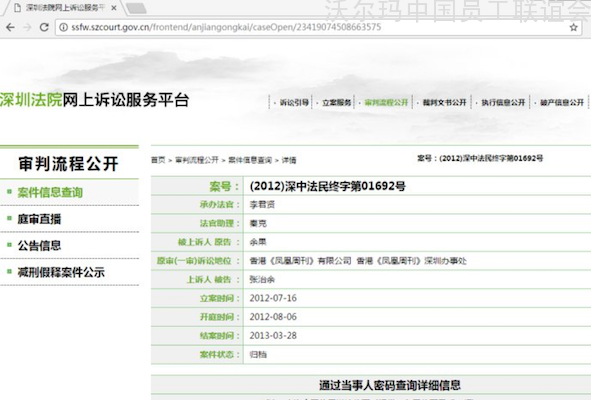The height and width of the screenshot is (400, 591).
Task: Click the 审判流程公开 sidebar heading
Action: pyautogui.click(x=69, y=163)
